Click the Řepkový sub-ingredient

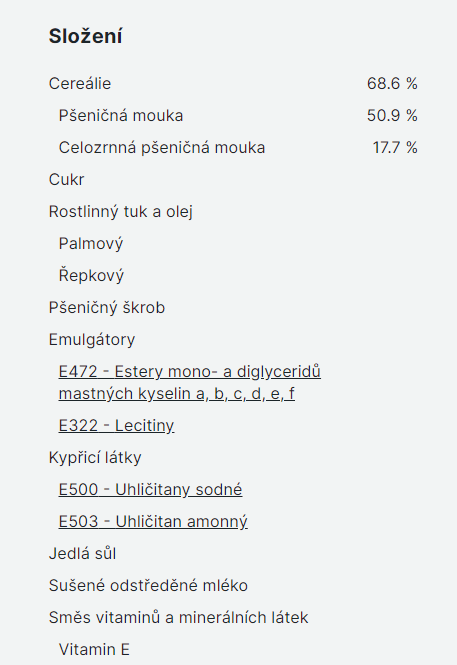pyautogui.click(x=91, y=275)
